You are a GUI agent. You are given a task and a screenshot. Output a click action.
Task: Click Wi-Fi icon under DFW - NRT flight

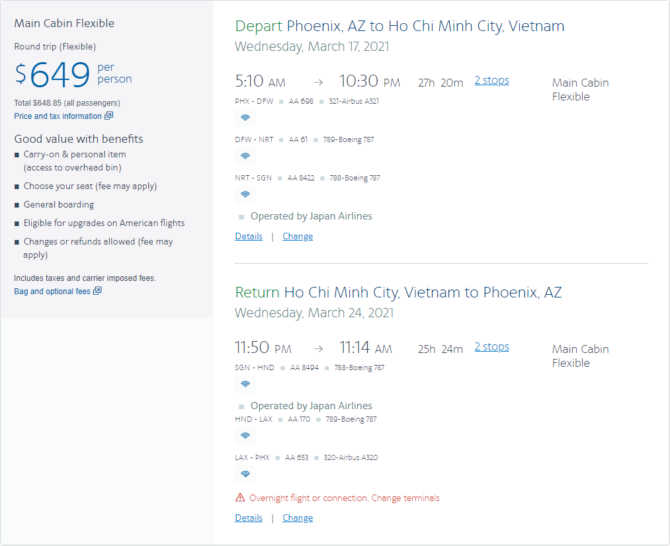(x=245, y=156)
